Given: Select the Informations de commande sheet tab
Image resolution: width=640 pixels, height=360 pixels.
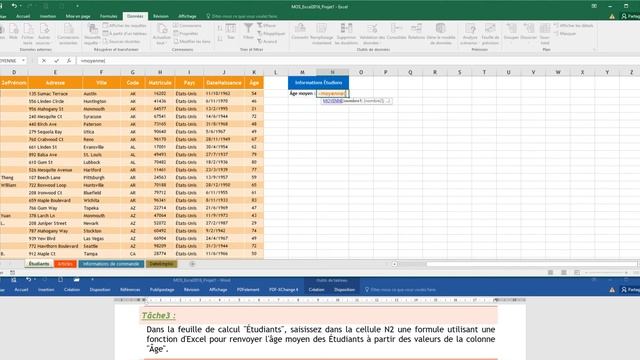Looking at the screenshot, I should click(111, 264).
